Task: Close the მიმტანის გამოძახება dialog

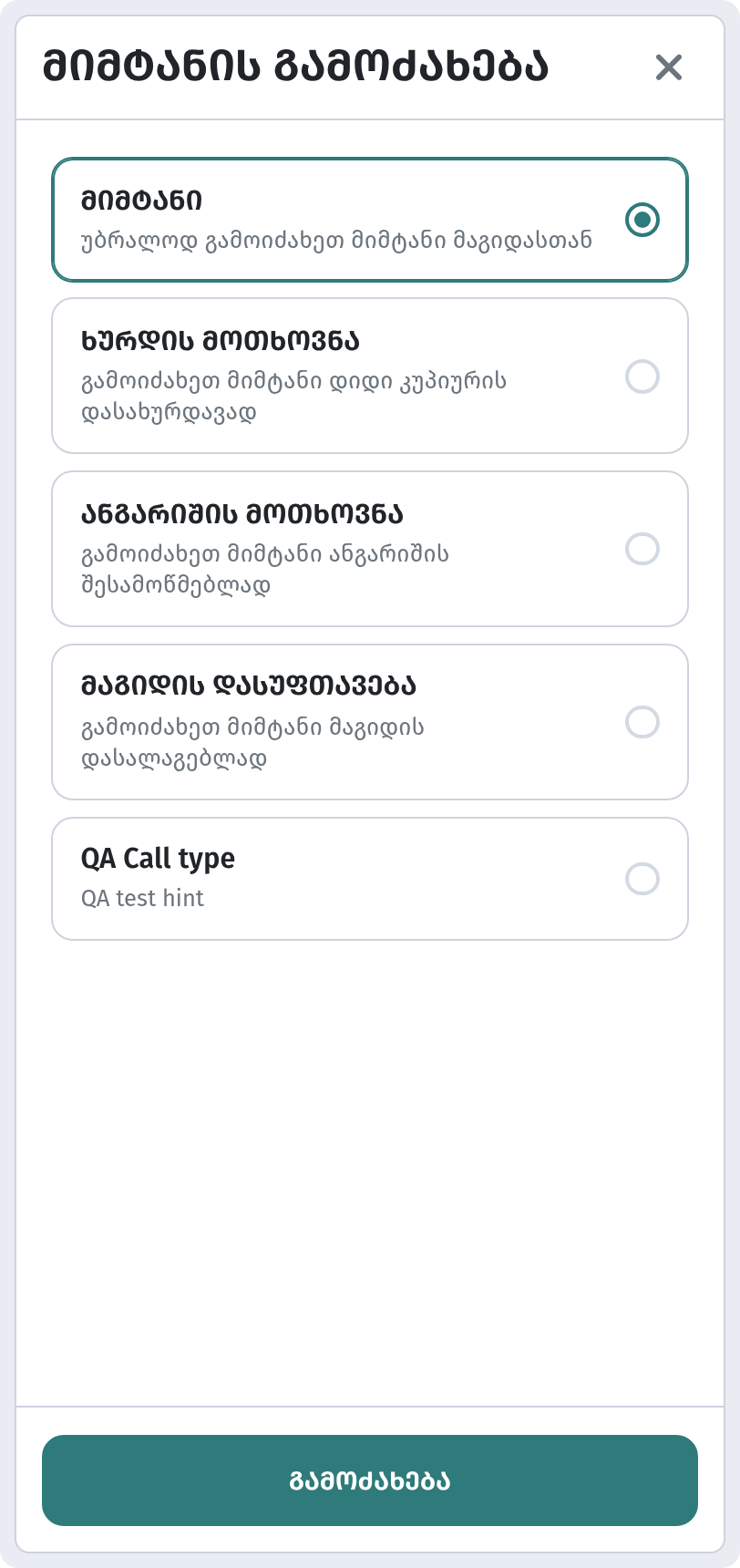Action: [669, 67]
